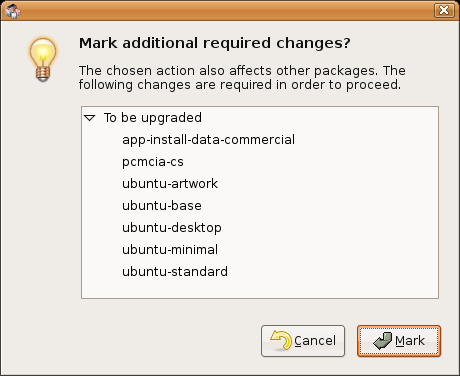This screenshot has width=460, height=376.
Task: Click the description text about affected packages
Action: point(242,78)
